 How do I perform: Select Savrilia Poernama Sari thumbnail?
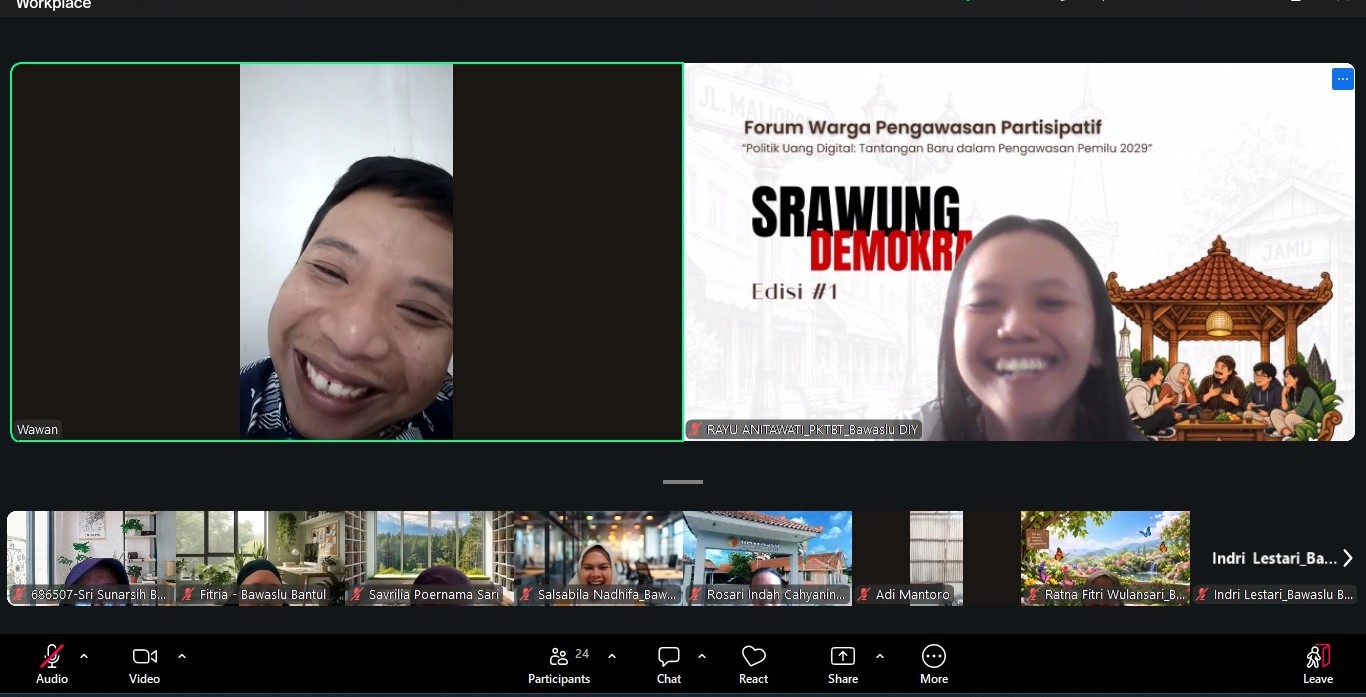click(429, 558)
